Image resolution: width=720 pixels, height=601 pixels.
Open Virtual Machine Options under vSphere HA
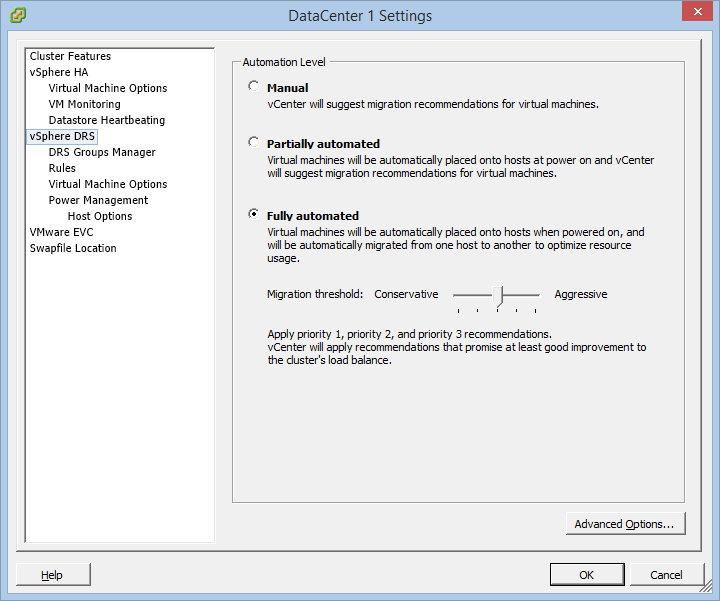[x=108, y=88]
